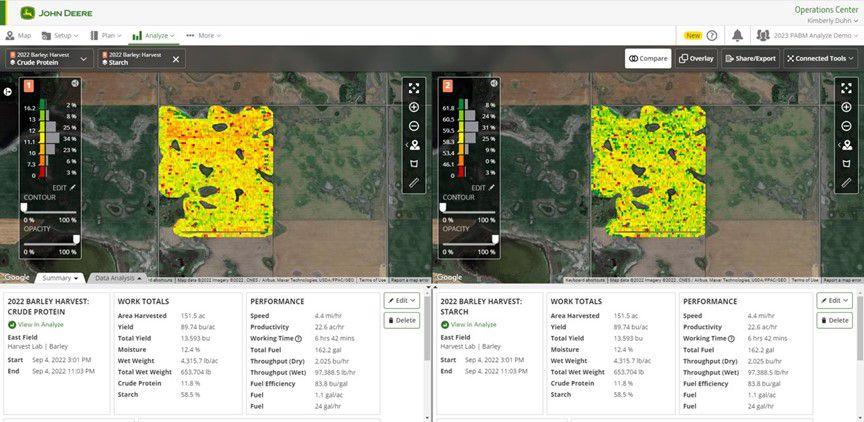Open Terms of Use link on left map
The width and height of the screenshot is (864, 422).
coord(373,280)
